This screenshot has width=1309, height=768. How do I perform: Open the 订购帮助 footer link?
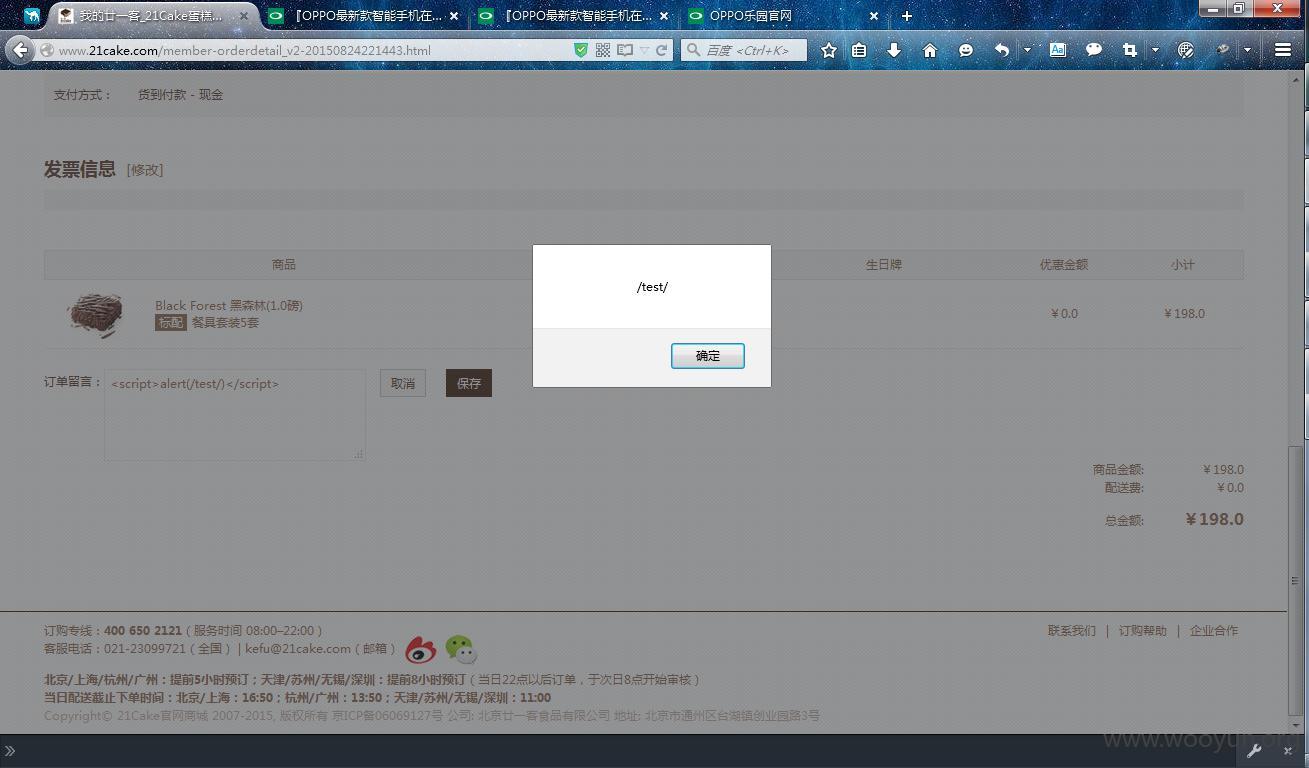(x=1143, y=631)
